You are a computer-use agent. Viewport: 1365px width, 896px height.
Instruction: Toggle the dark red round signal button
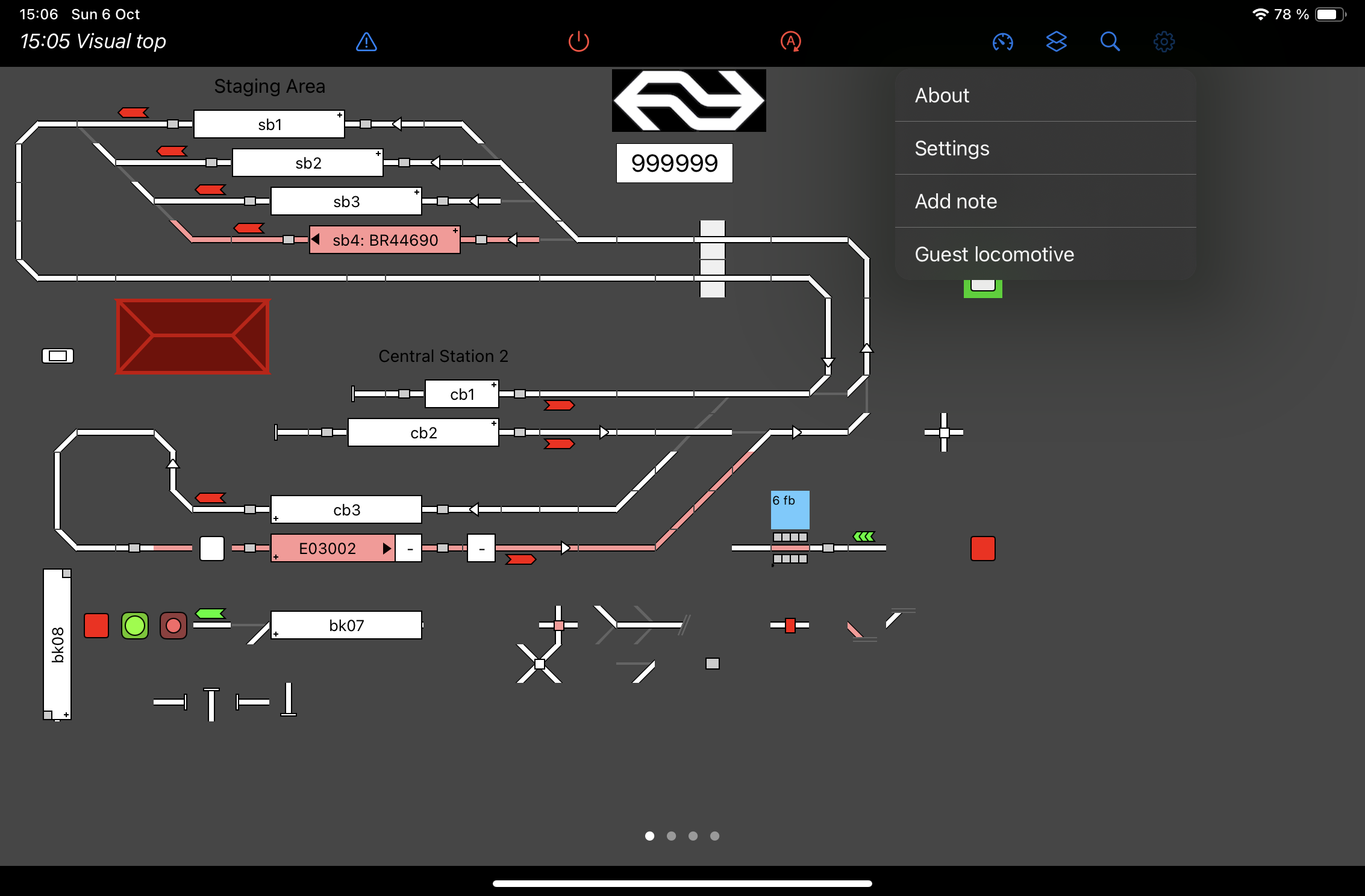[x=173, y=626]
